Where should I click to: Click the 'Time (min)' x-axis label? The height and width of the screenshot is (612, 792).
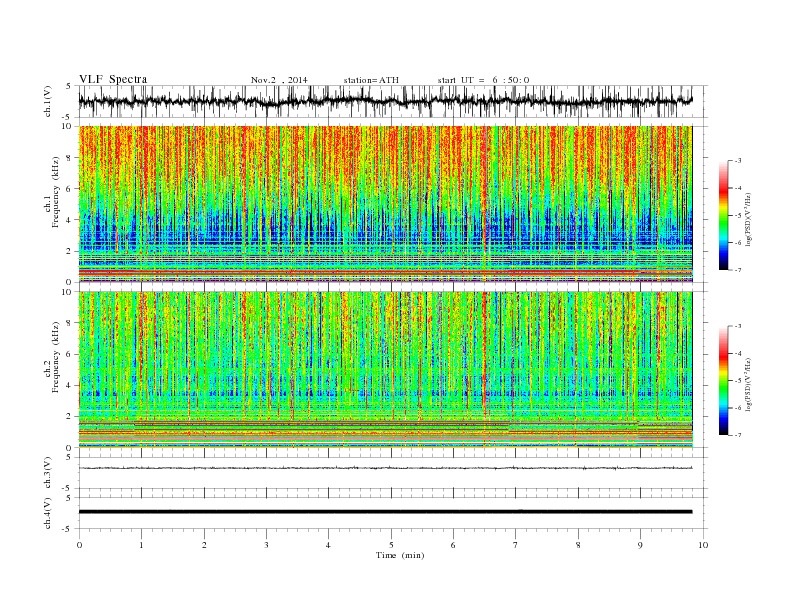point(400,555)
